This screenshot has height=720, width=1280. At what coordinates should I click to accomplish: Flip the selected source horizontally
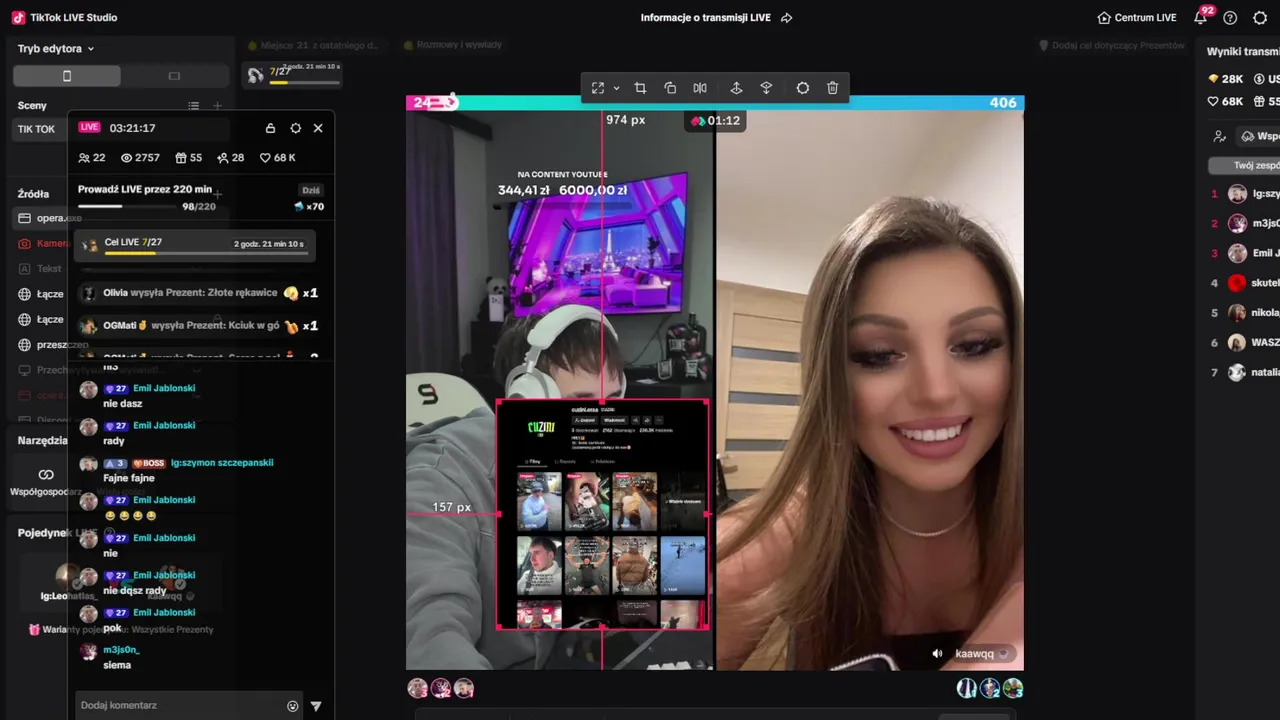700,88
